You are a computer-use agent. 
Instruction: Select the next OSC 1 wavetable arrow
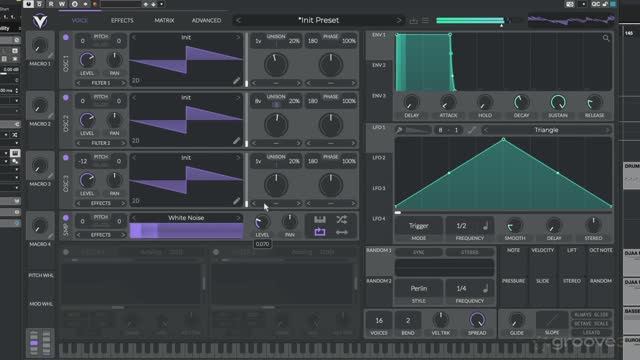point(238,37)
